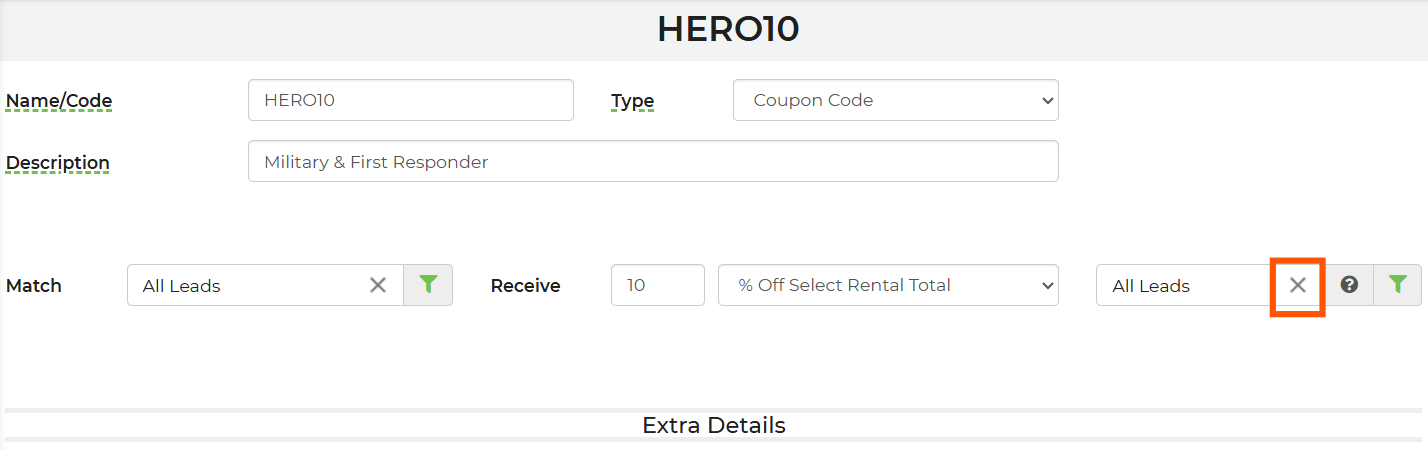1428x450 pixels.
Task: Expand the % Off Select Rental Total dropdown
Action: pyautogui.click(x=887, y=285)
